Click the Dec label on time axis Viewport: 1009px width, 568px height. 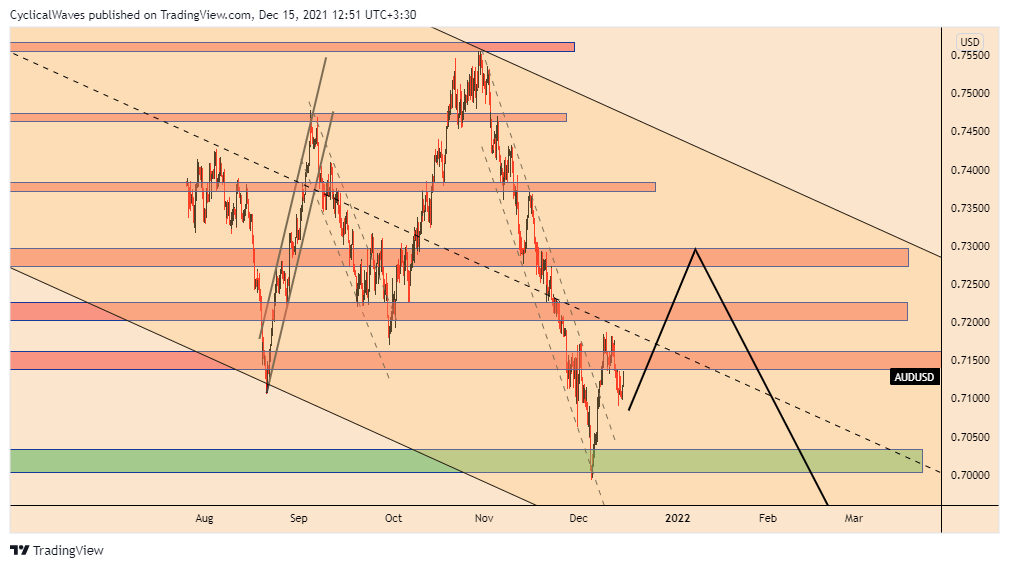(579, 518)
